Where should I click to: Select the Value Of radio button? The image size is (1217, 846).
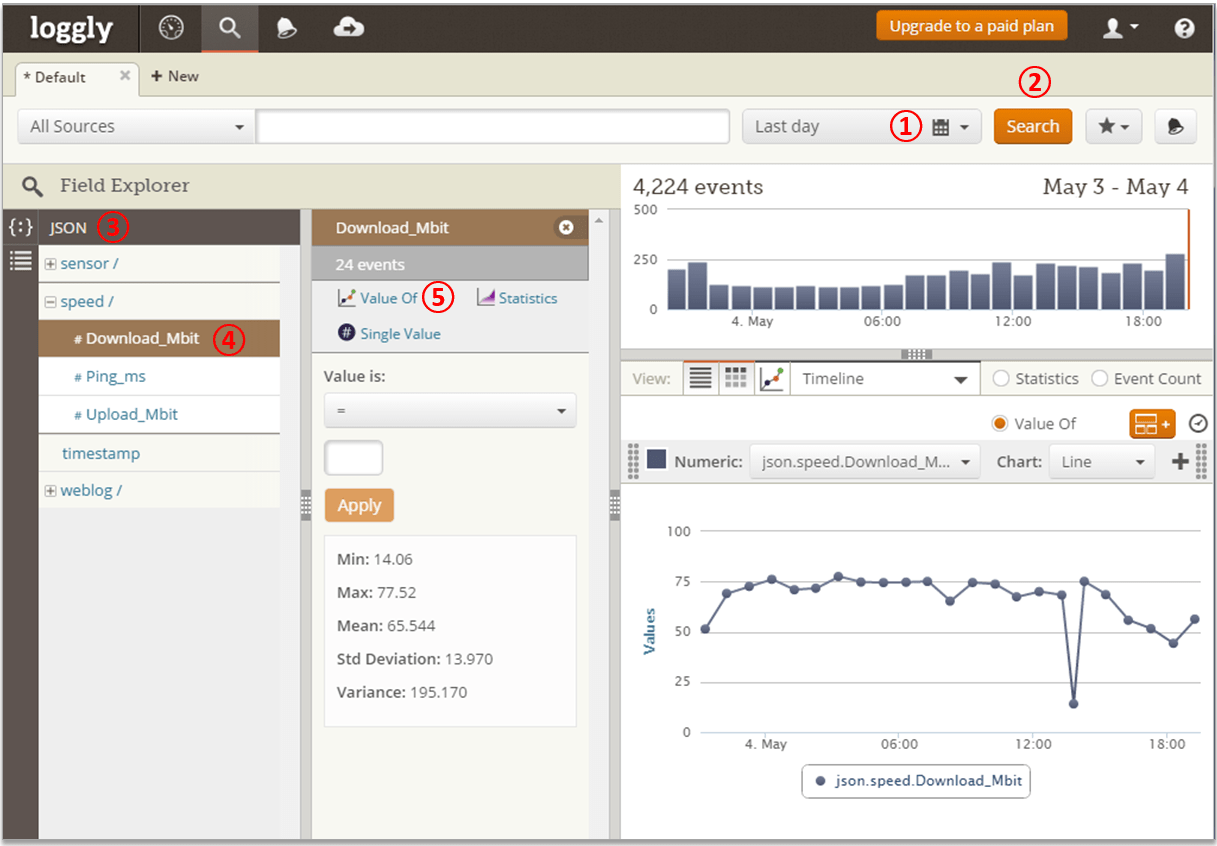[x=999, y=424]
